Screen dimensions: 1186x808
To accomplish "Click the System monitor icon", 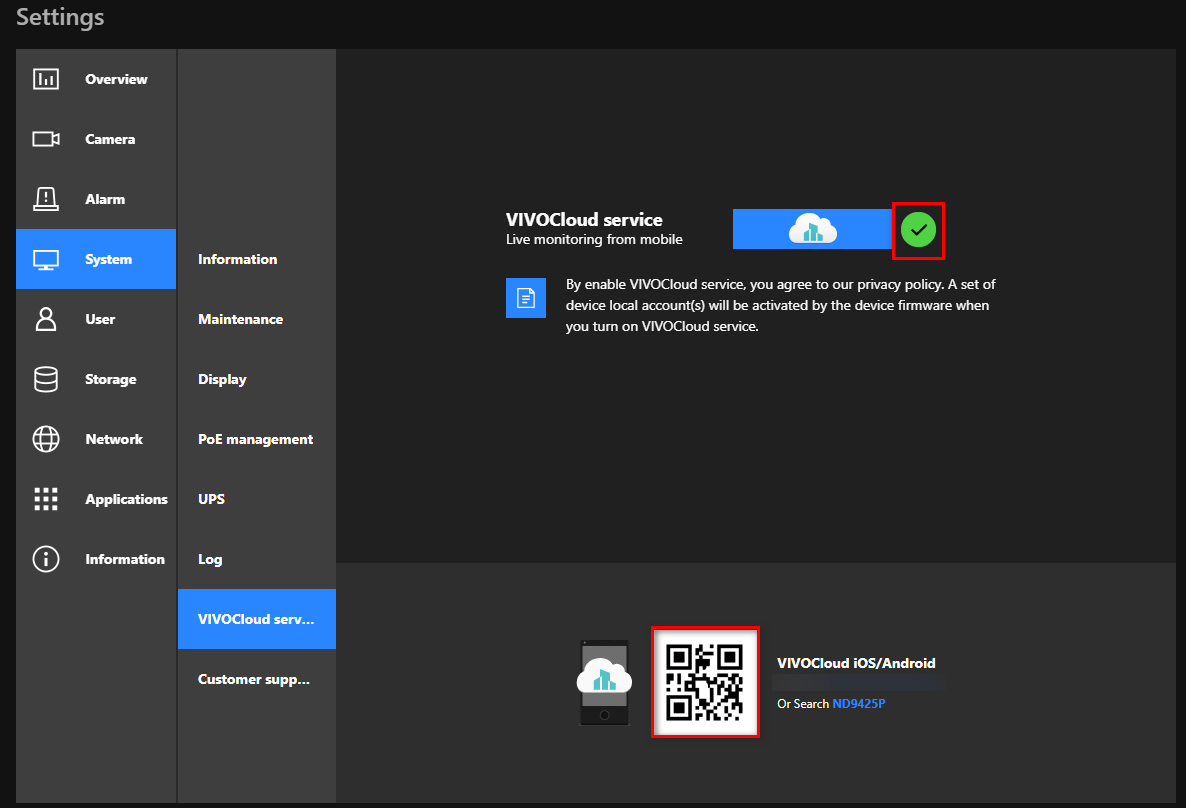I will coord(46,259).
